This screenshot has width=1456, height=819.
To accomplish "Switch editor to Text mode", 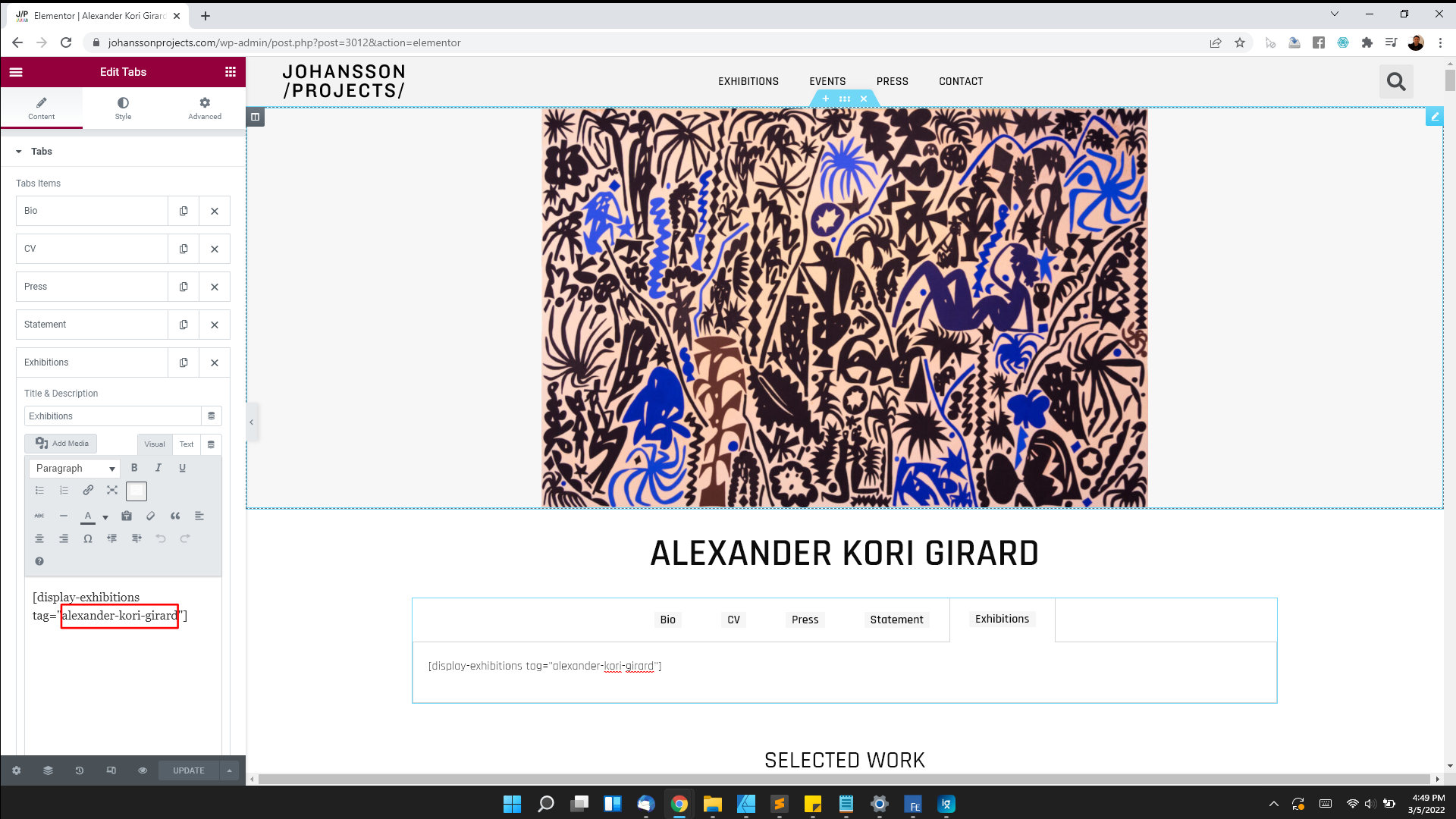I will [x=187, y=444].
